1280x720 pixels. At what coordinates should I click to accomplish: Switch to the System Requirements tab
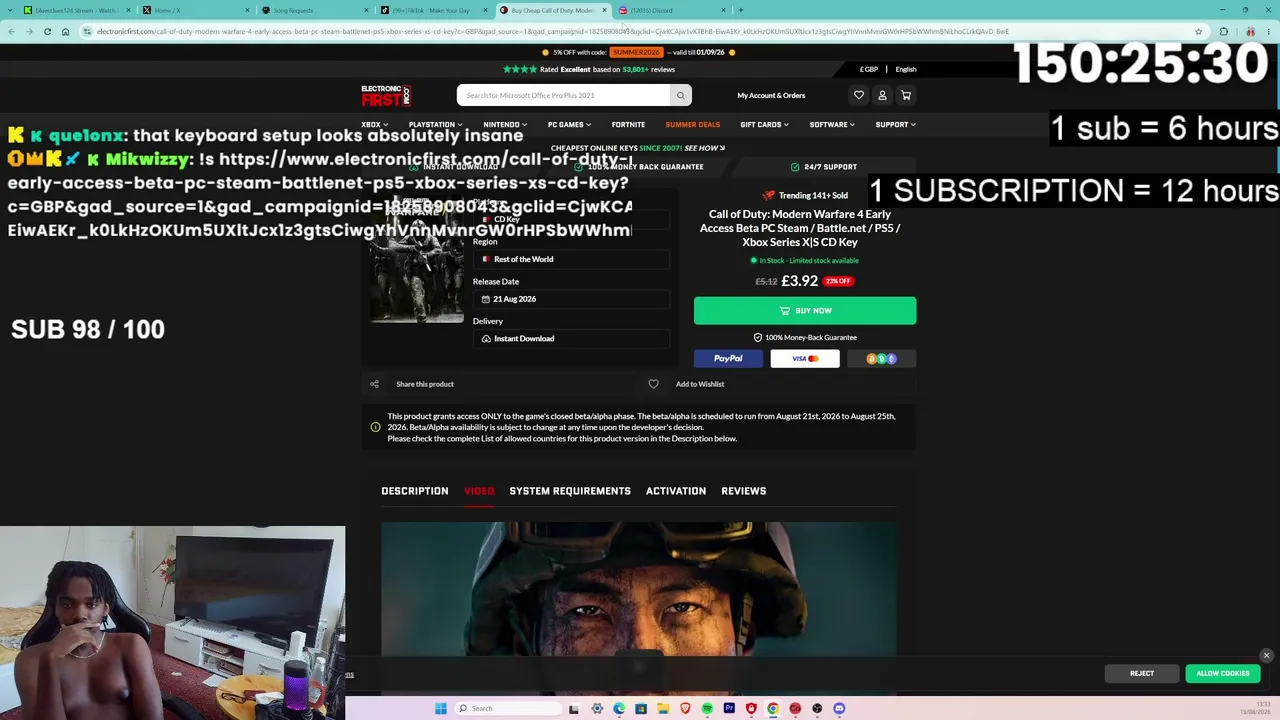pos(570,491)
